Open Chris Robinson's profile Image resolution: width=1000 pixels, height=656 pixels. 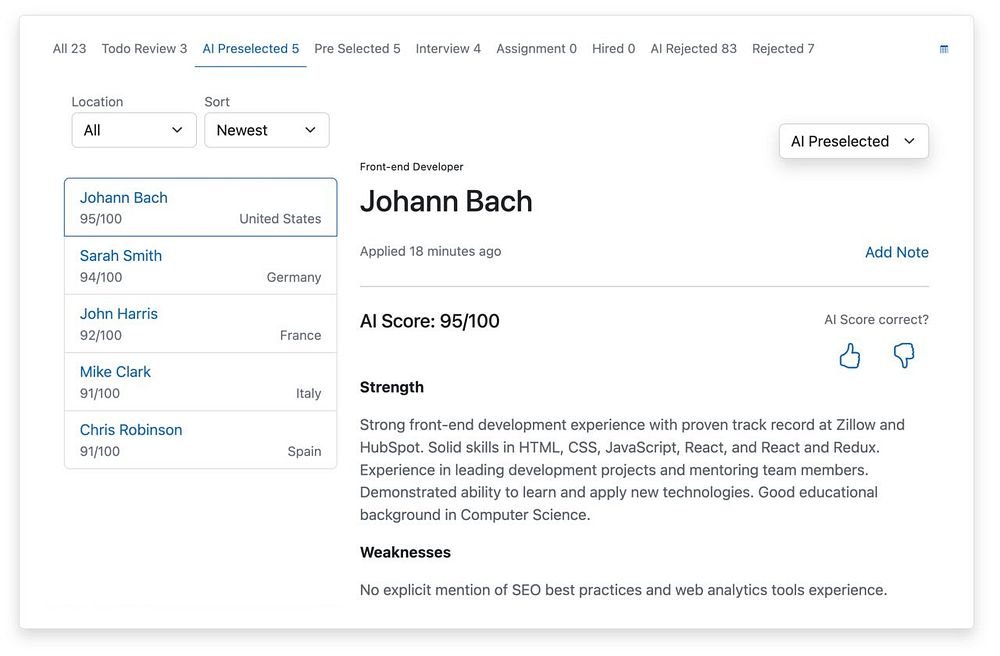coord(200,440)
